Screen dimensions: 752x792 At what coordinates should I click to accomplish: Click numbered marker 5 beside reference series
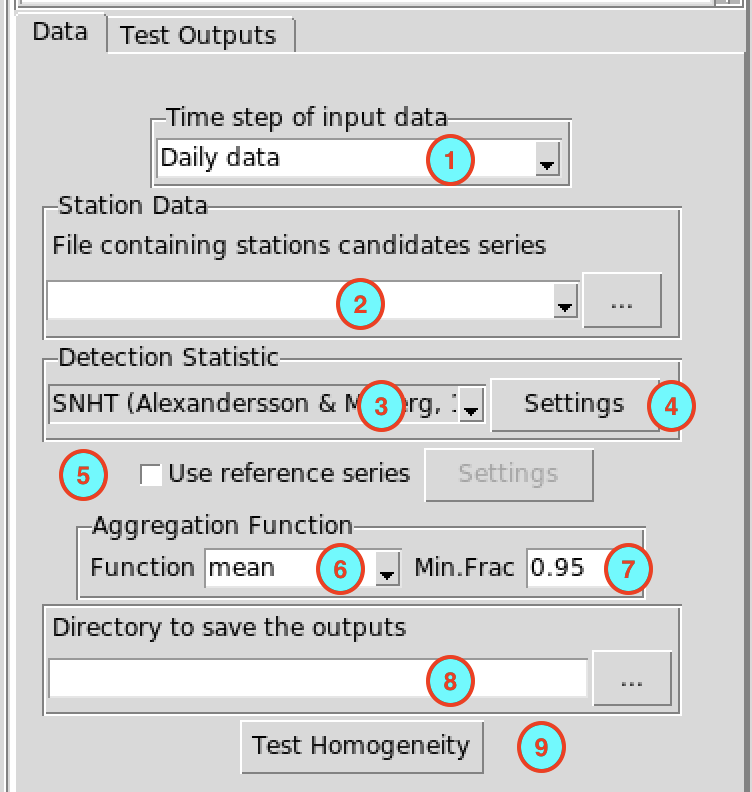click(83, 475)
